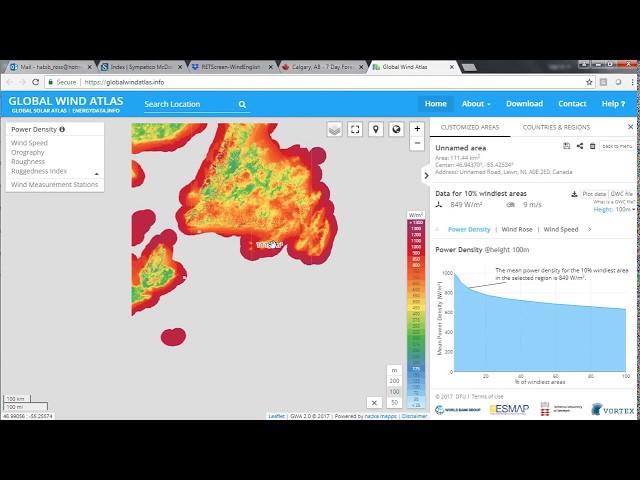Open 'What is a GWC file?' link
Screen dimensions: 640x480
[x=614, y=202]
